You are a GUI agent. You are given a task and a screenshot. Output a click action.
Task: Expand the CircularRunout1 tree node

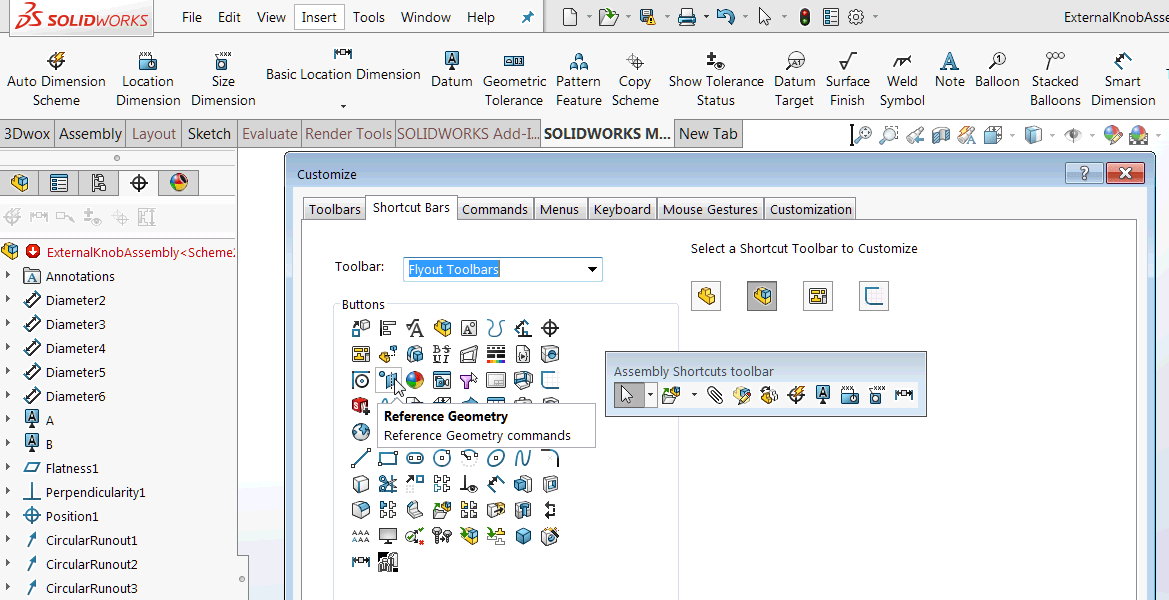coord(8,540)
